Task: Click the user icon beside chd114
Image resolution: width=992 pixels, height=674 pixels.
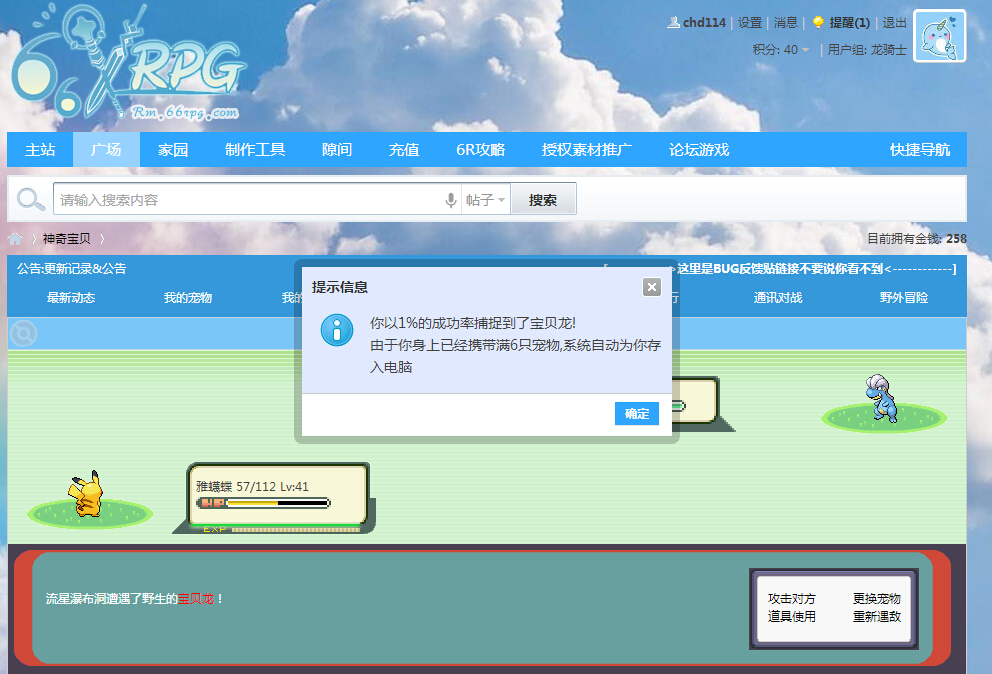Action: [x=673, y=22]
